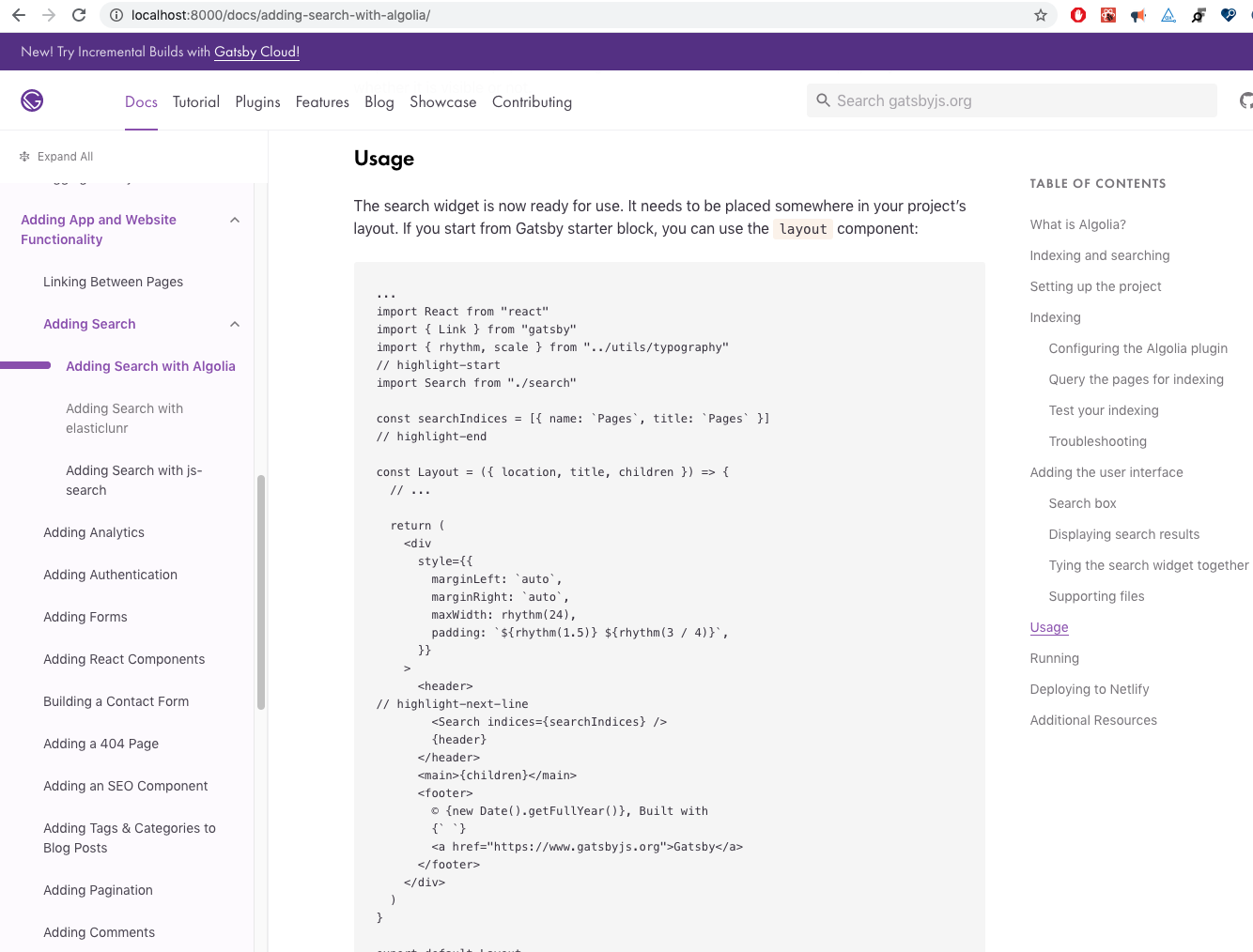Click the sidebar vertical scrollbar thumb
Image resolution: width=1253 pixels, height=952 pixels.
tap(261, 591)
